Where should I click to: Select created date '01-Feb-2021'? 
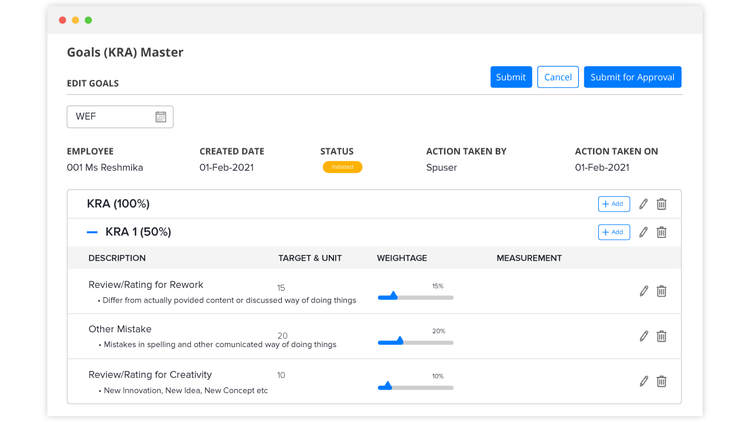pyautogui.click(x=227, y=167)
